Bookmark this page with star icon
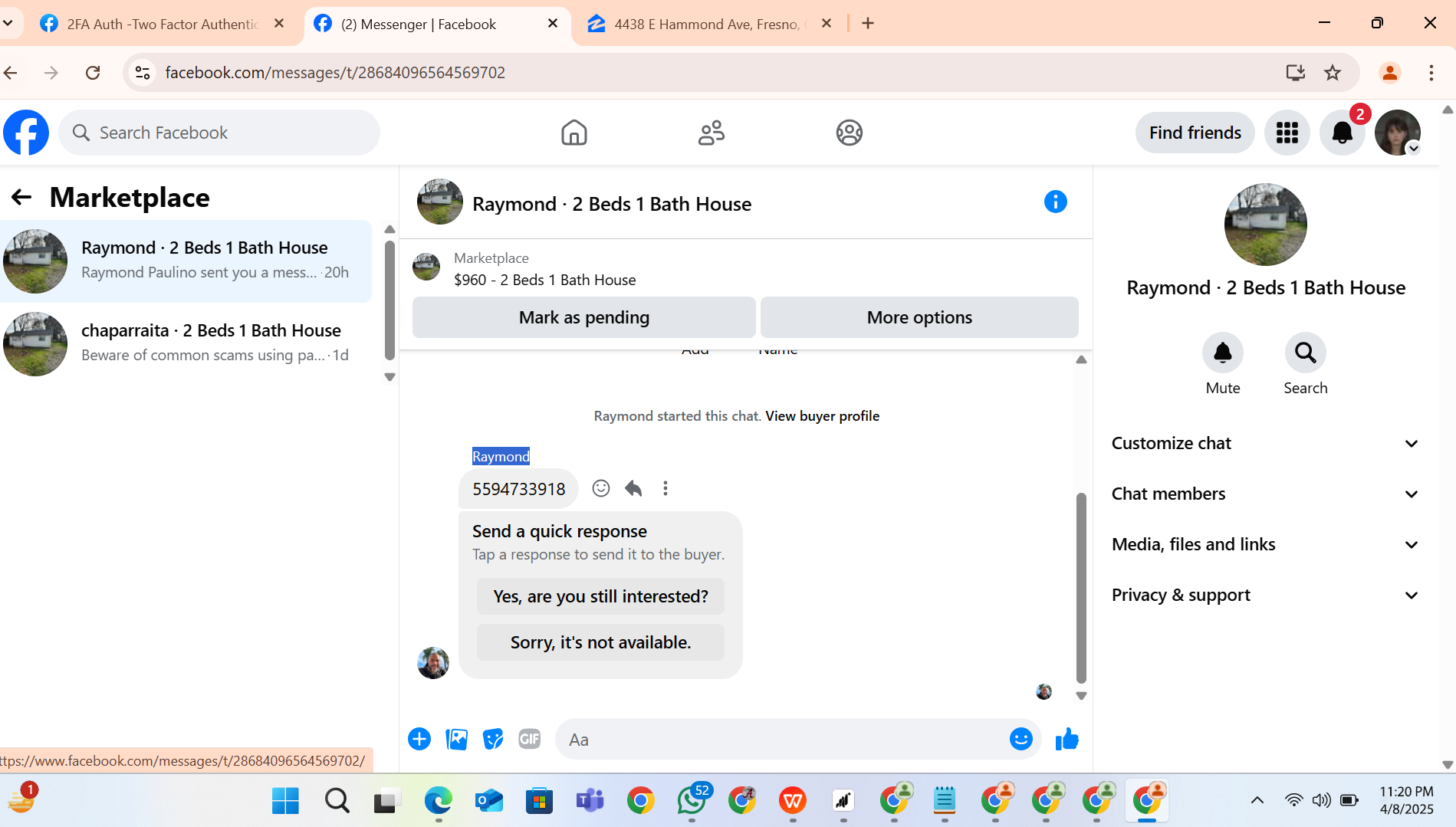1456x827 pixels. [1333, 72]
